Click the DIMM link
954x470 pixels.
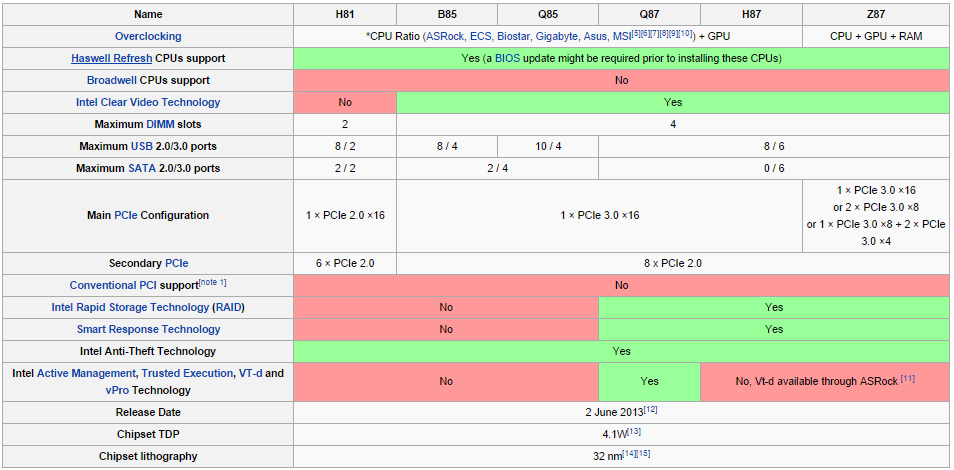pyautogui.click(x=160, y=124)
